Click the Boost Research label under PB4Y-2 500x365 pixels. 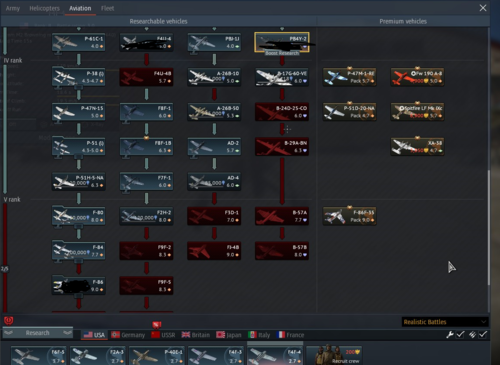(282, 53)
